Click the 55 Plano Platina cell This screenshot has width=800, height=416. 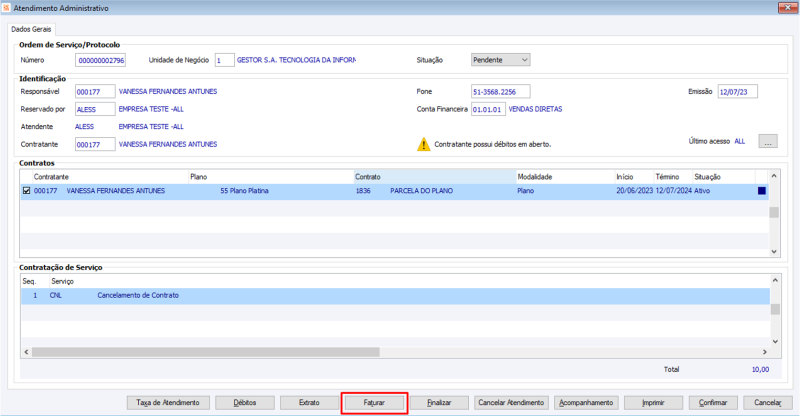point(244,191)
